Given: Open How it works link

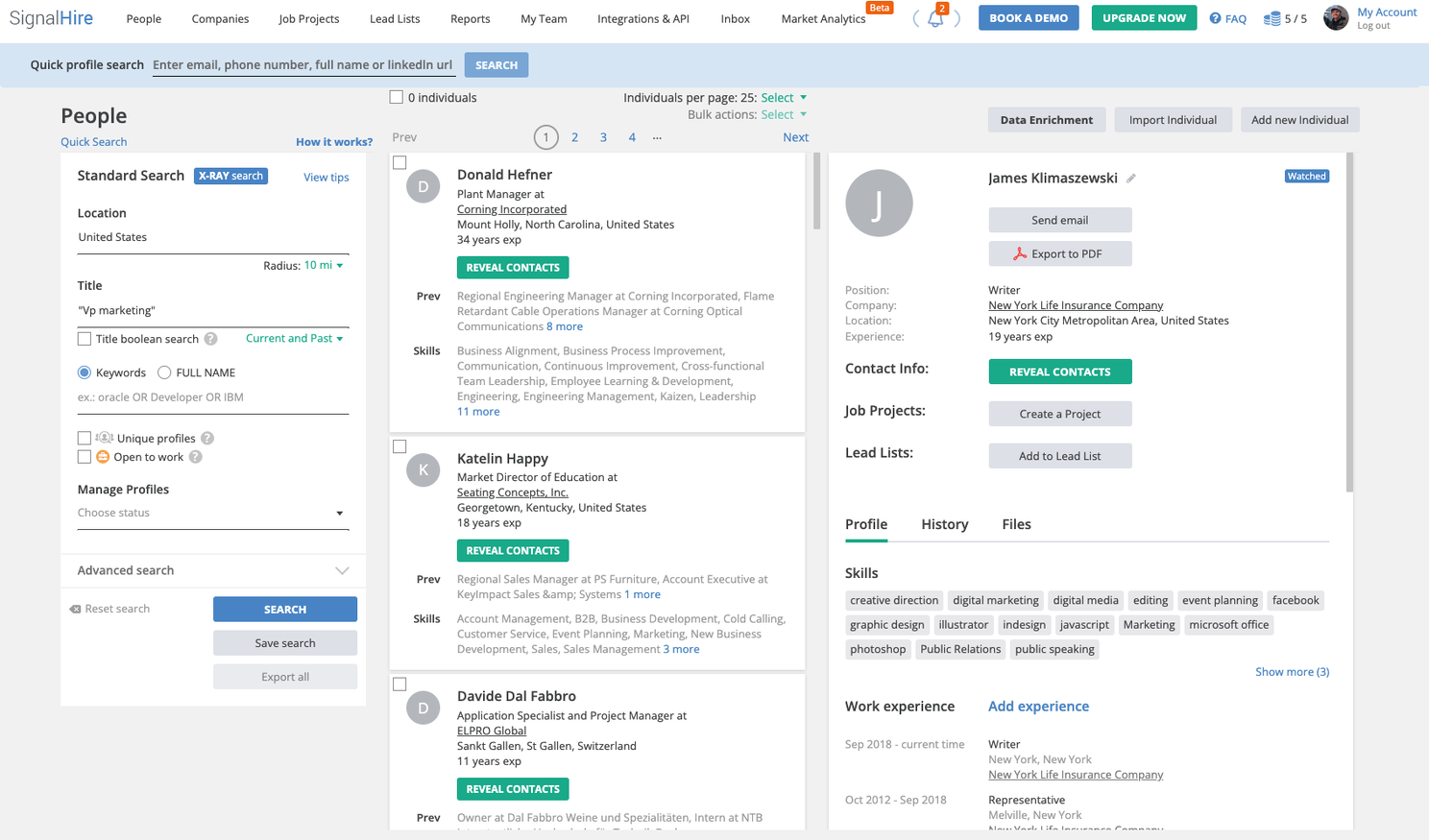Looking at the screenshot, I should click(x=334, y=142).
